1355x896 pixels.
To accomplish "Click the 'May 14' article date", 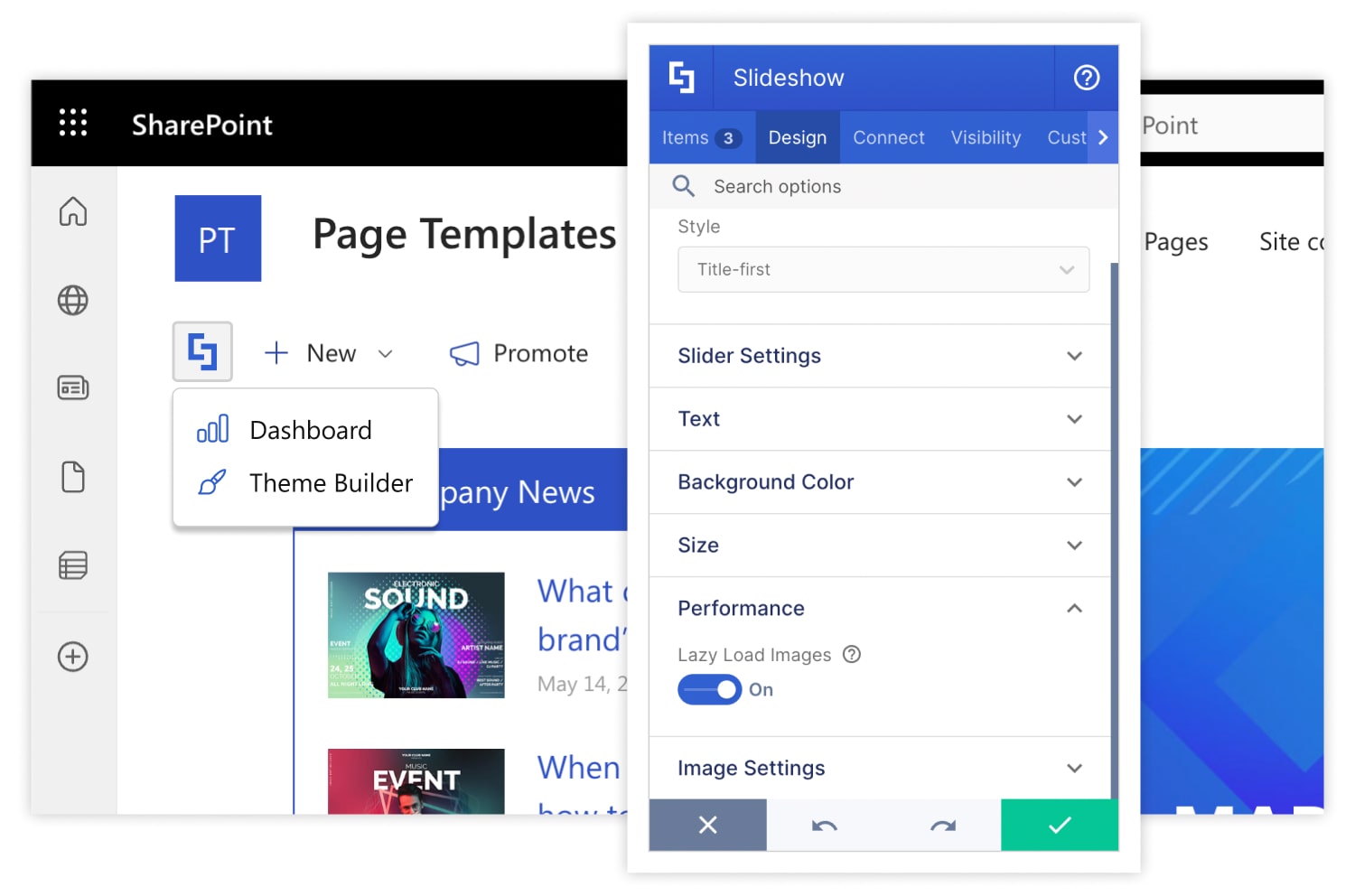I will (582, 684).
